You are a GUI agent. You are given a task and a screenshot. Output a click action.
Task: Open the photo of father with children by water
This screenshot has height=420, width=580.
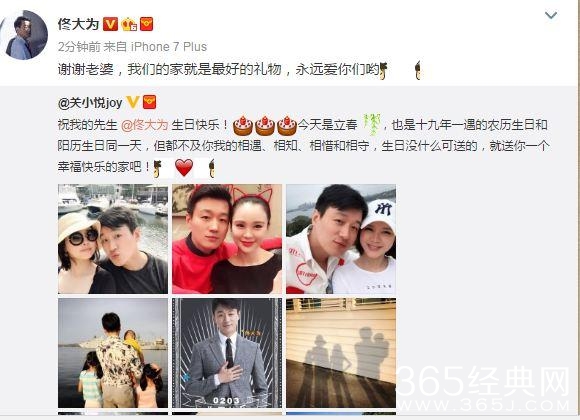click(113, 353)
